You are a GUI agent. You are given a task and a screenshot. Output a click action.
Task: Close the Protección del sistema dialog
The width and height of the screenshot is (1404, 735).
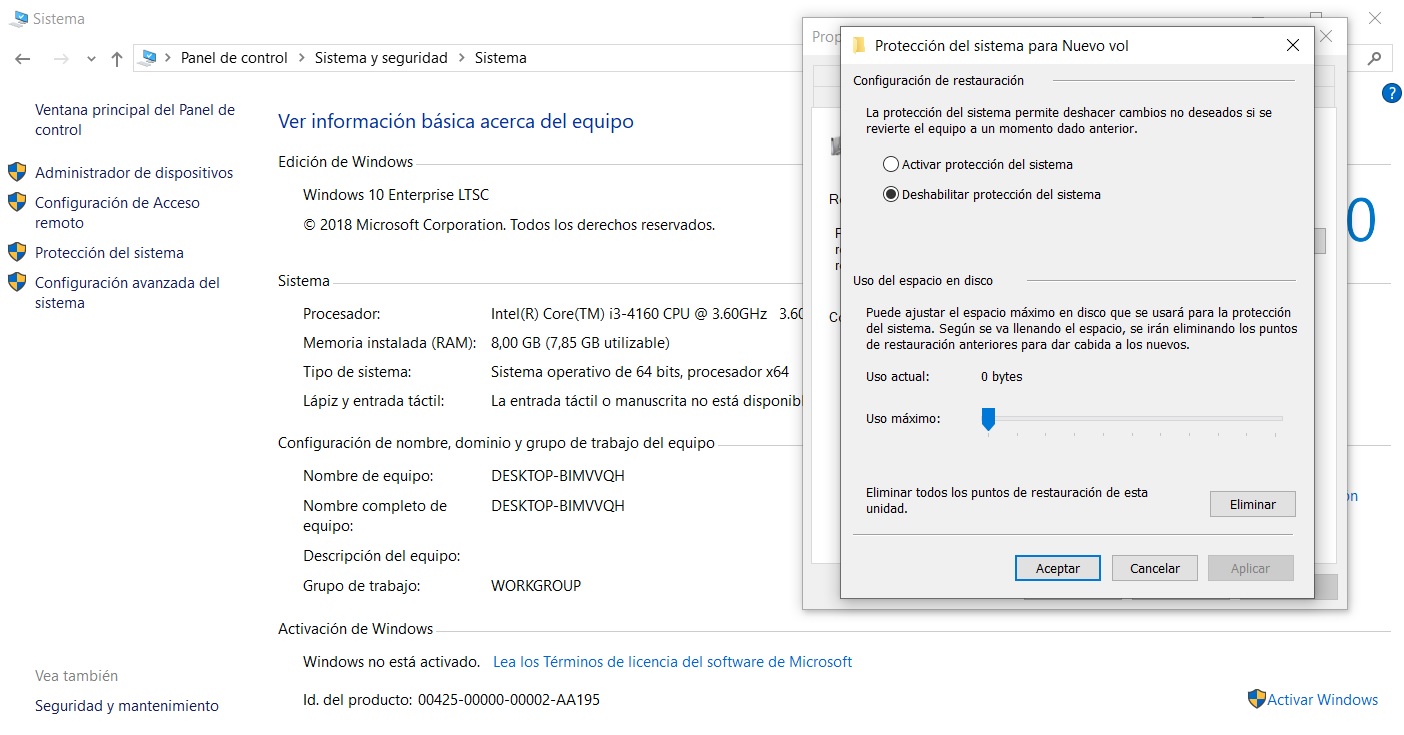[x=1292, y=45]
